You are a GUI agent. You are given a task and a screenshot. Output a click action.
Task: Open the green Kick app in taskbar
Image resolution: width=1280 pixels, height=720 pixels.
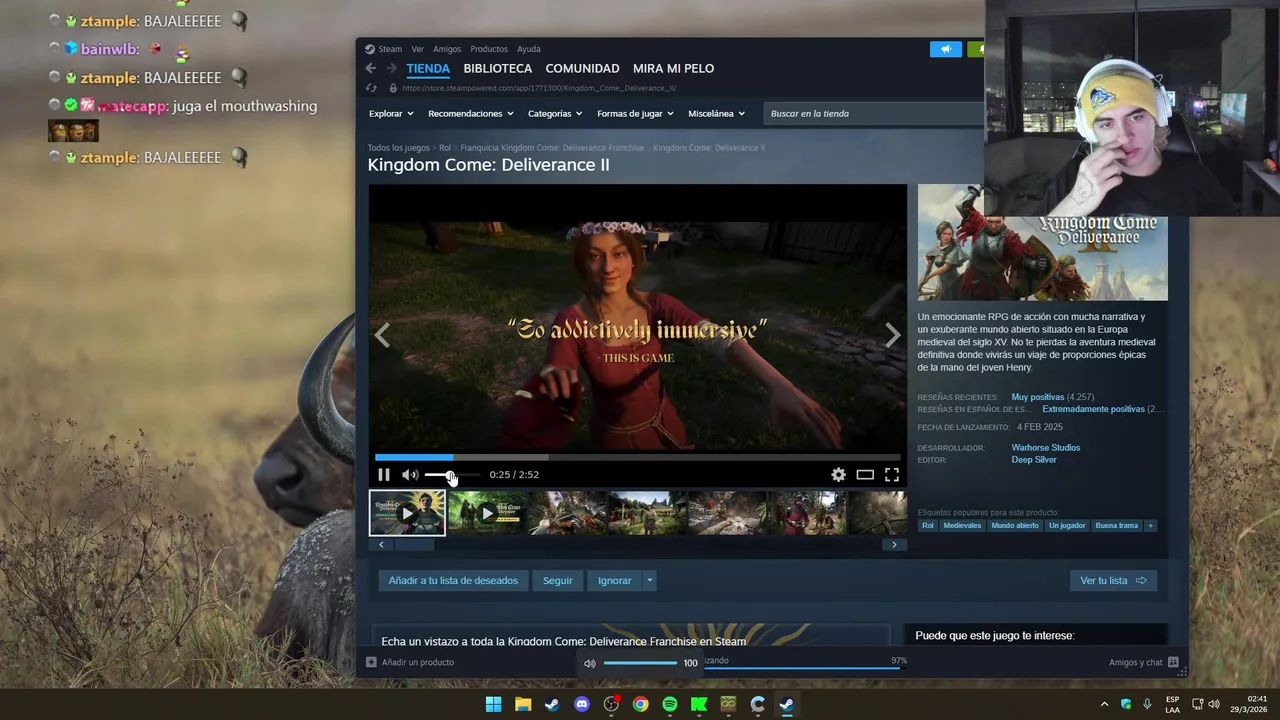click(x=699, y=705)
